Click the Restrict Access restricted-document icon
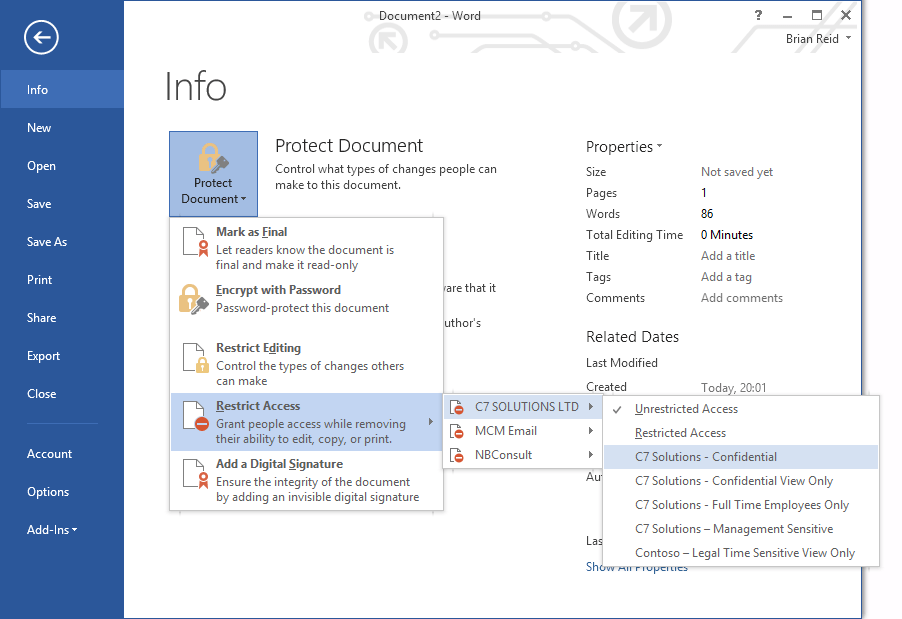Screen dimensions: 902x619 [x=194, y=414]
